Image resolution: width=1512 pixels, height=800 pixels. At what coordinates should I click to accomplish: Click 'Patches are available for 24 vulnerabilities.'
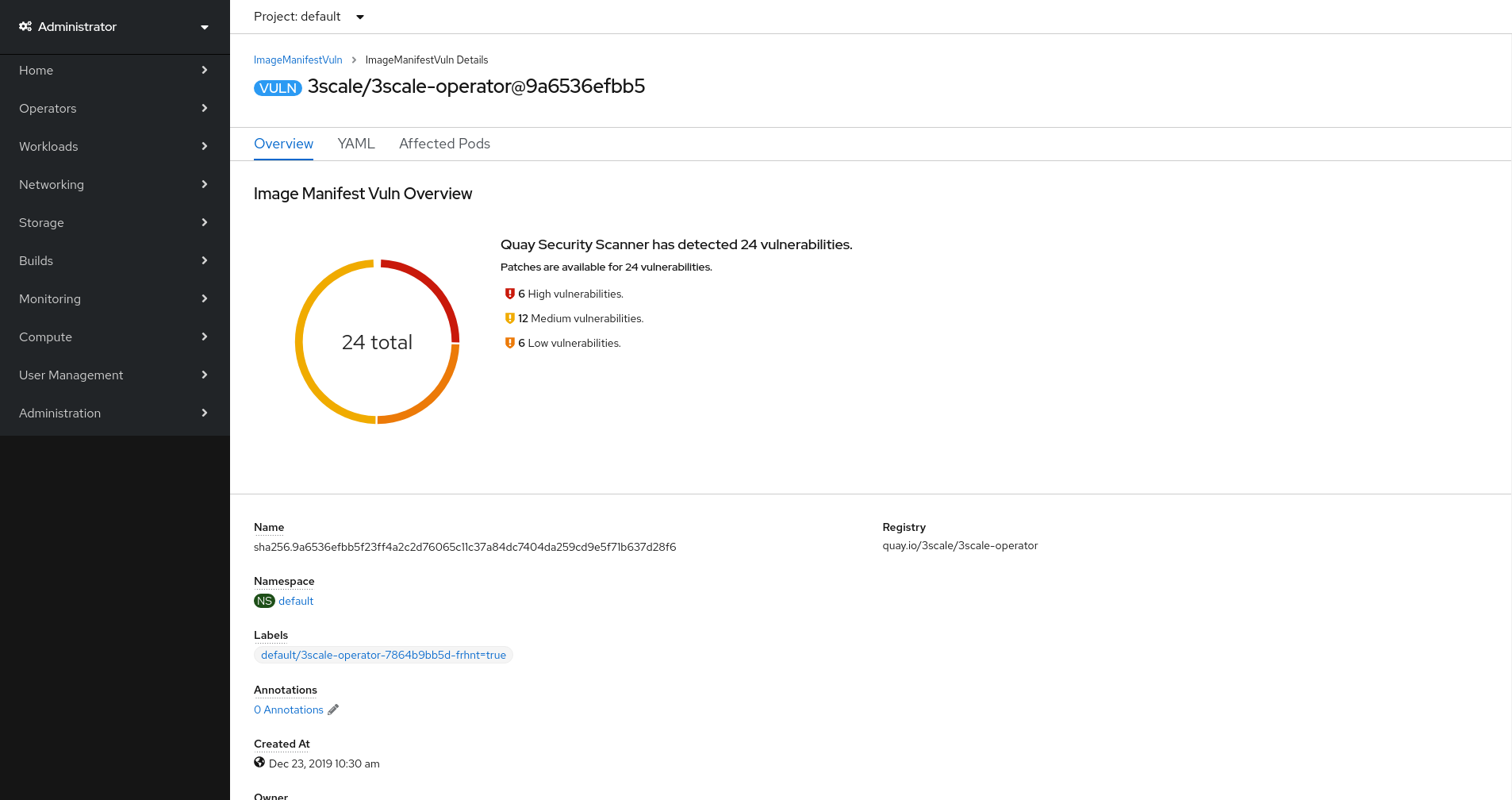tap(606, 267)
